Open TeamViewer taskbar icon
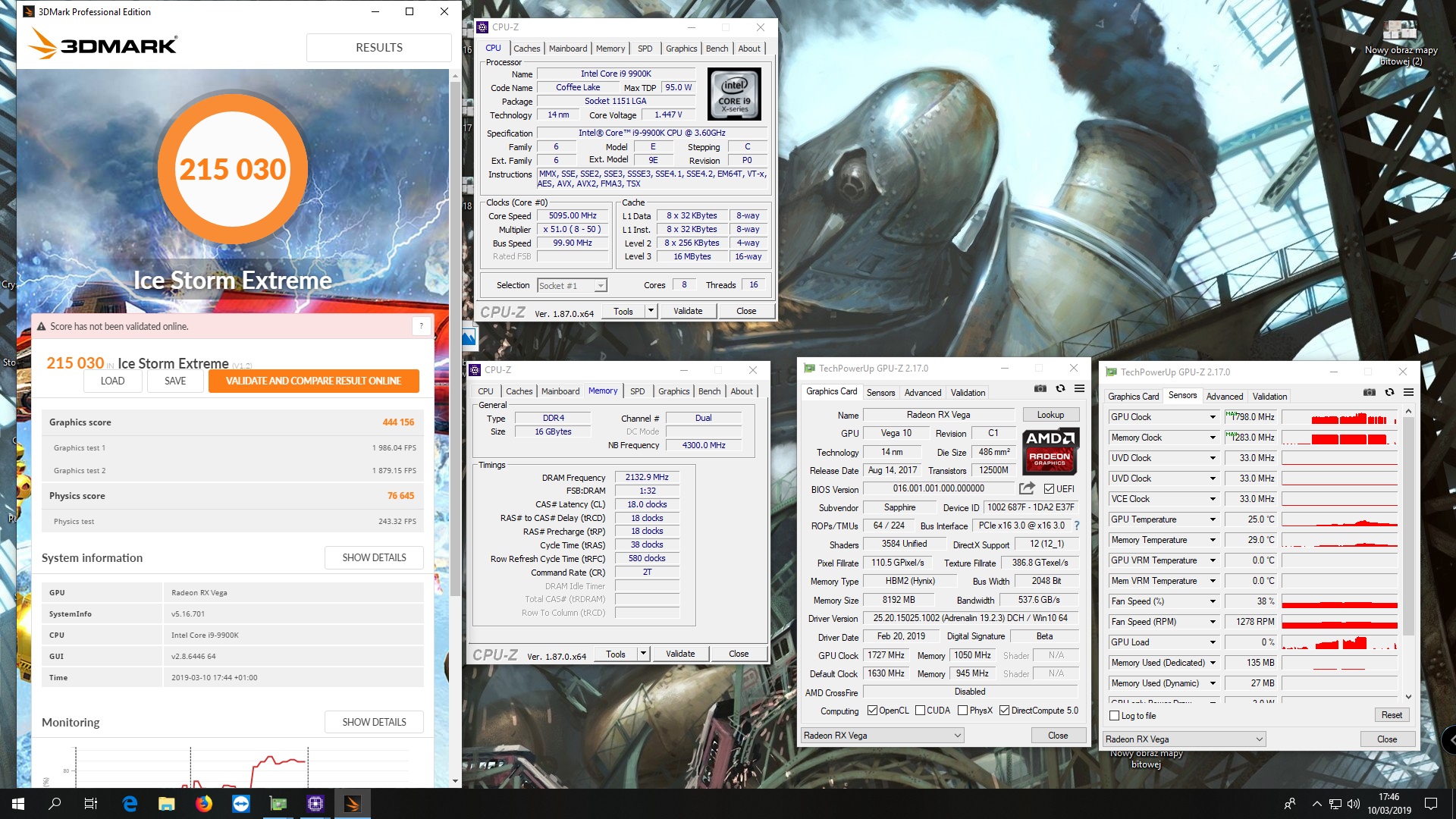Screen dimensions: 1456x819 241,804
